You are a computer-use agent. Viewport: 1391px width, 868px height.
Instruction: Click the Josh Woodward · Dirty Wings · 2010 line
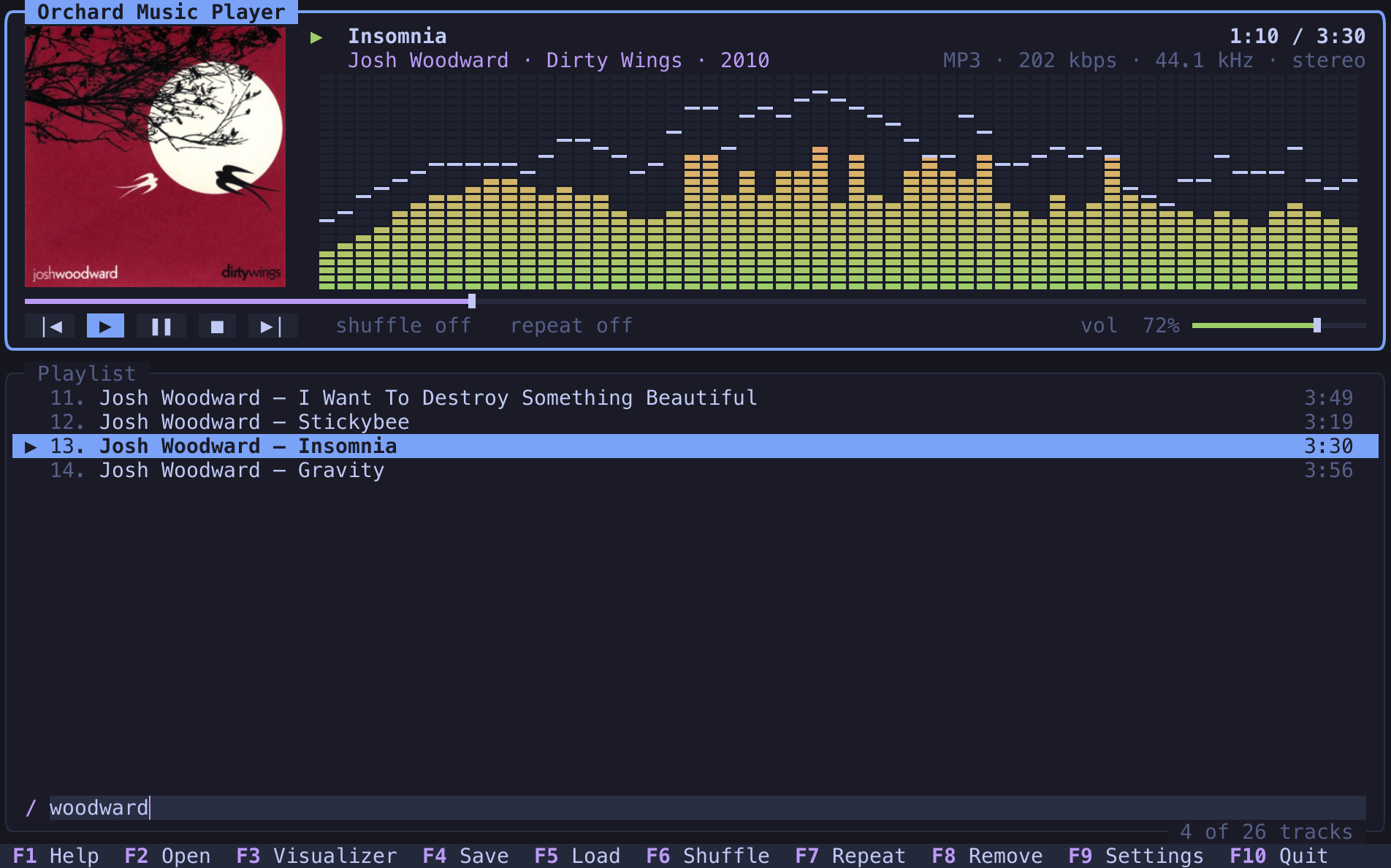pyautogui.click(x=559, y=60)
